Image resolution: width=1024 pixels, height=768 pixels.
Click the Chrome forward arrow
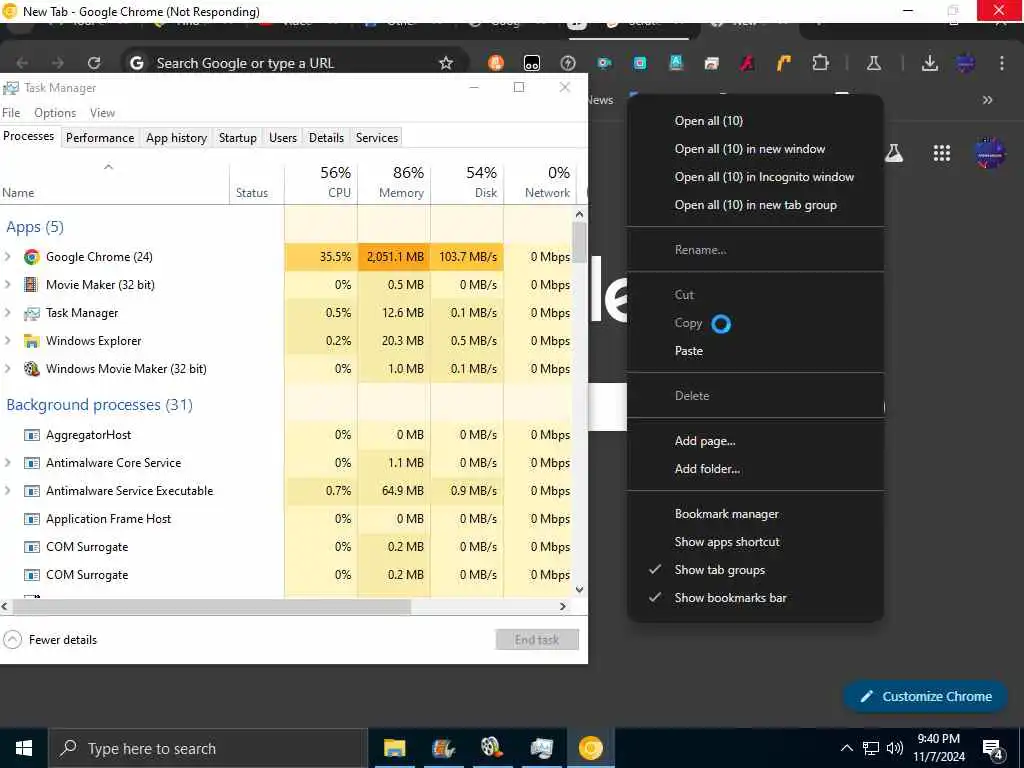tap(58, 63)
